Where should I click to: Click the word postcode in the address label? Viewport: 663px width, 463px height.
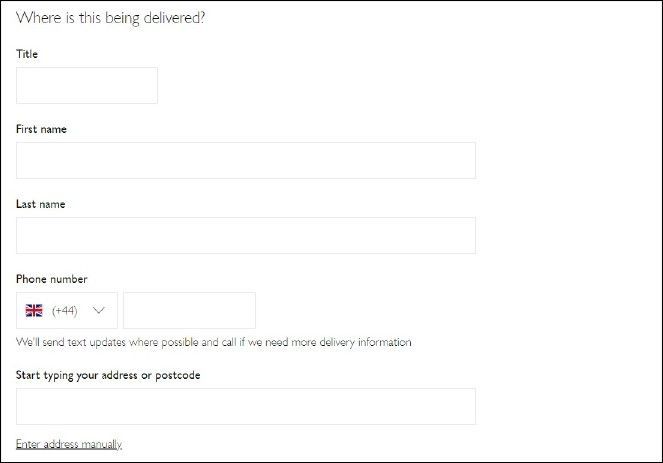click(178, 376)
